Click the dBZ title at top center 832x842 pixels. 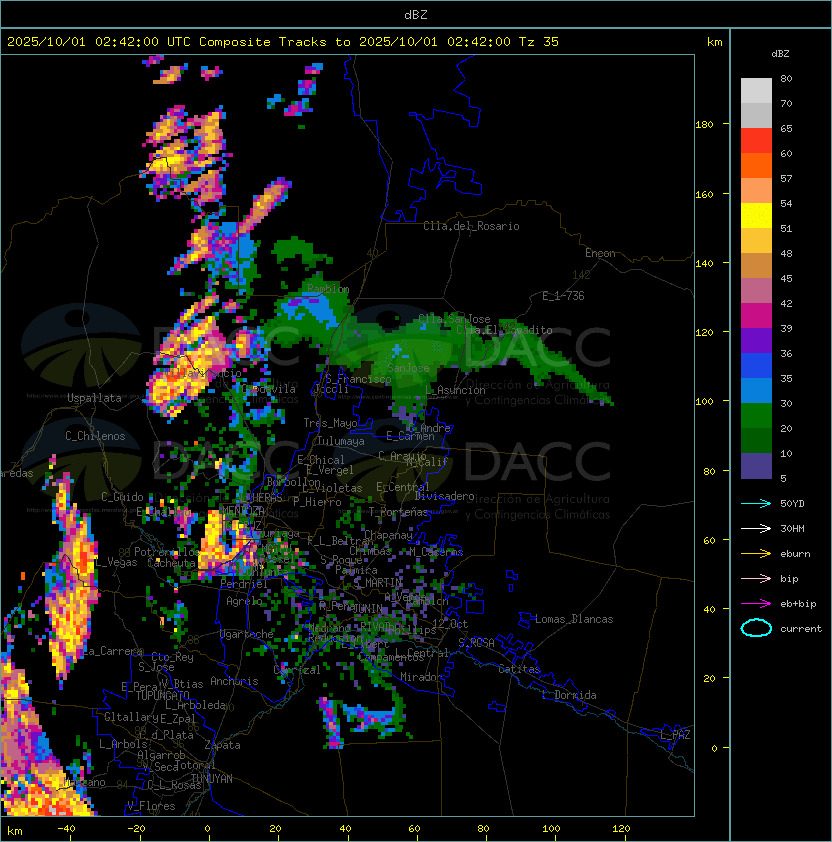click(416, 14)
